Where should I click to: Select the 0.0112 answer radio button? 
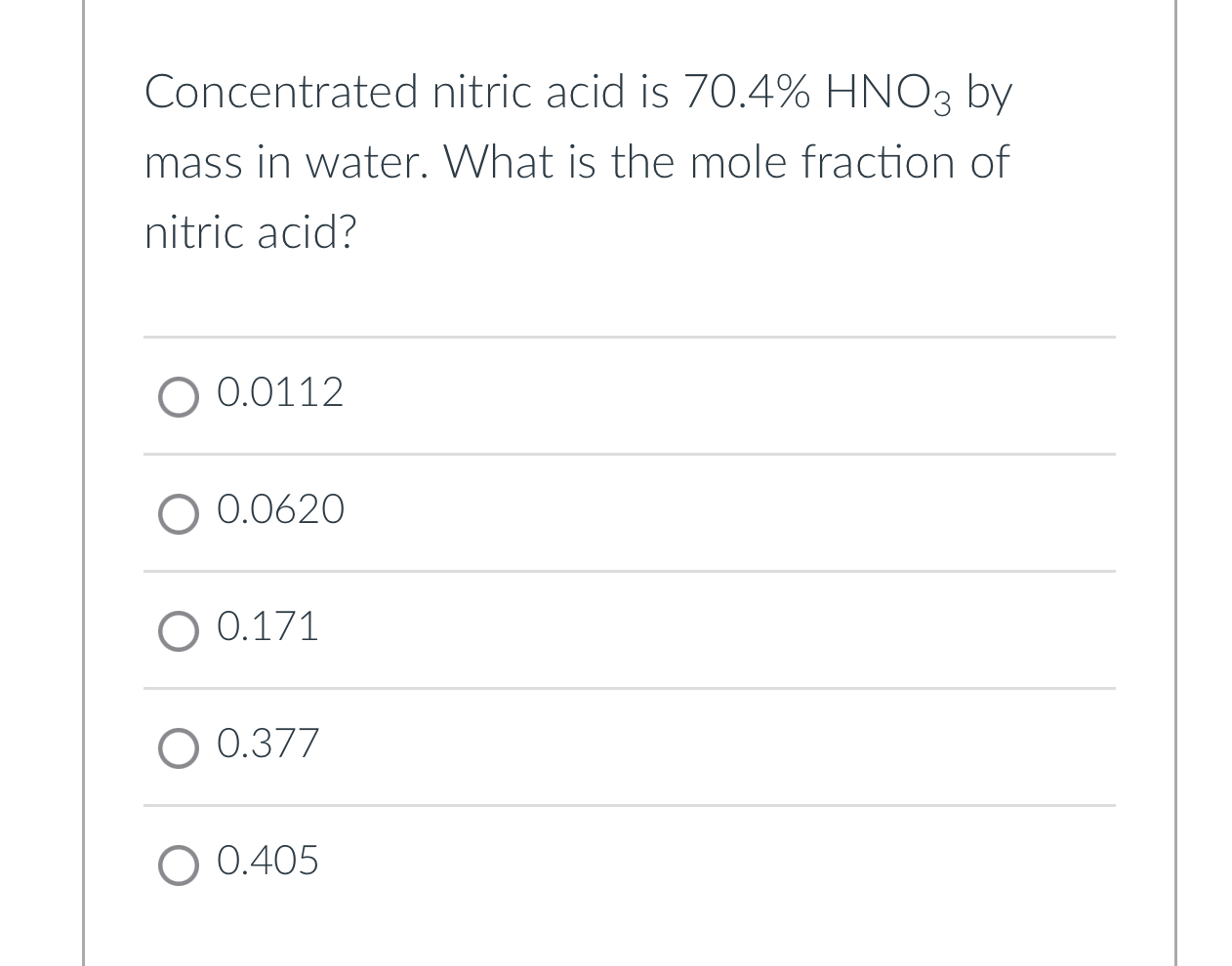[179, 396]
